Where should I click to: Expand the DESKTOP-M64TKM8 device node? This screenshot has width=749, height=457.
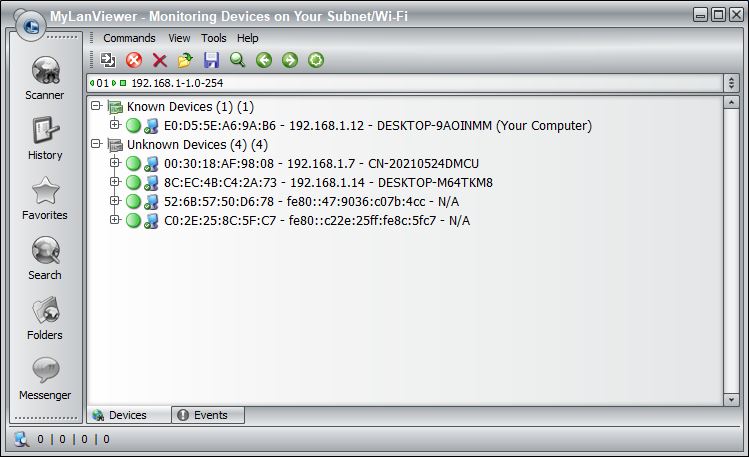tap(115, 181)
